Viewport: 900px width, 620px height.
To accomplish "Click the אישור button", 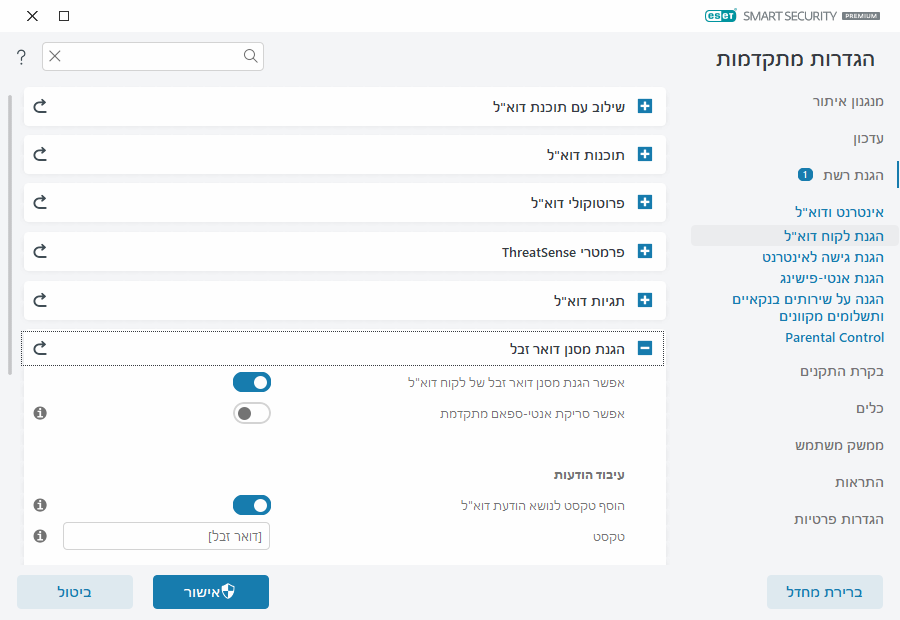I will click(211, 592).
